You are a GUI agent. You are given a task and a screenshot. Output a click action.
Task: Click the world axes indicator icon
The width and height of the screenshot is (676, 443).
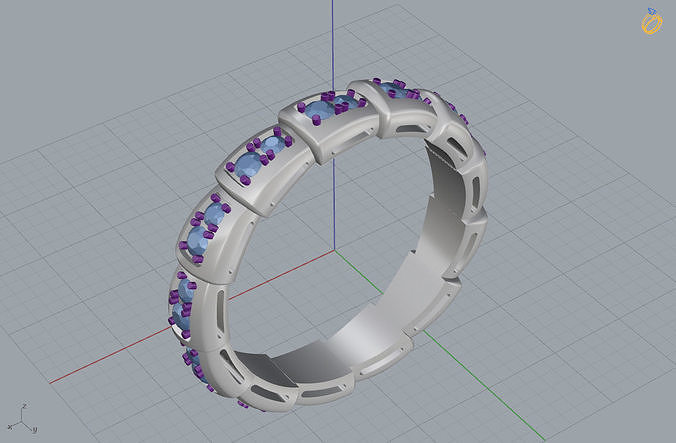22,418
